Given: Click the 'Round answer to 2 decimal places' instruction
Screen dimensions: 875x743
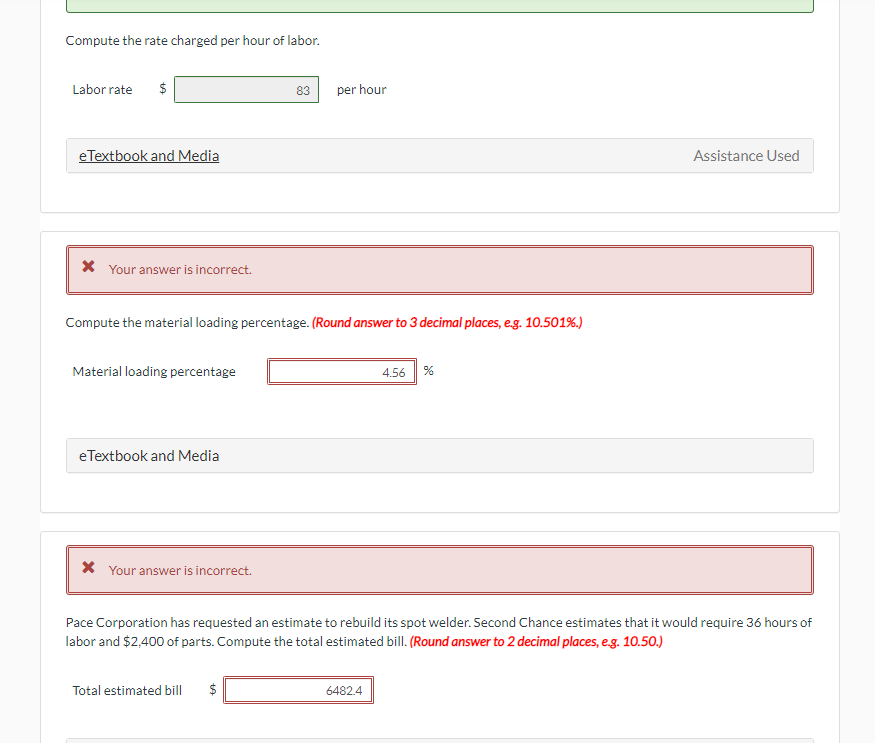Looking at the screenshot, I should (x=536, y=642).
